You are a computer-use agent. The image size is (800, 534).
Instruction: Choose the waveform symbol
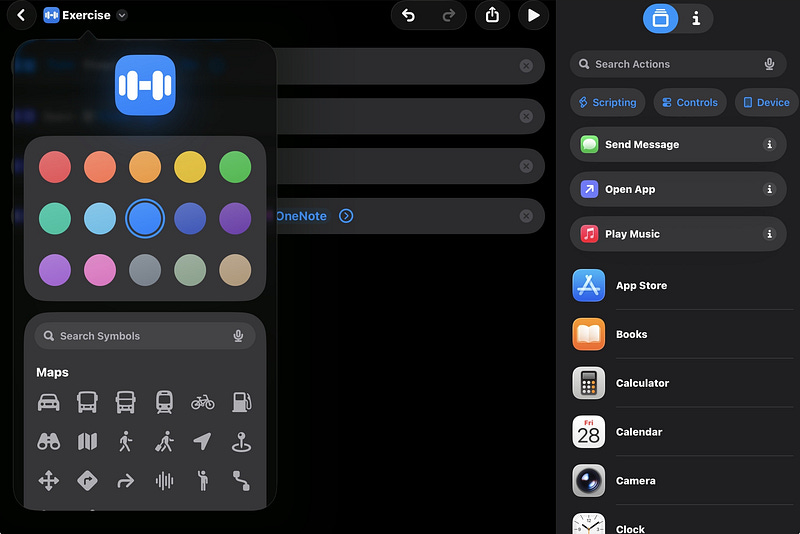(x=164, y=480)
